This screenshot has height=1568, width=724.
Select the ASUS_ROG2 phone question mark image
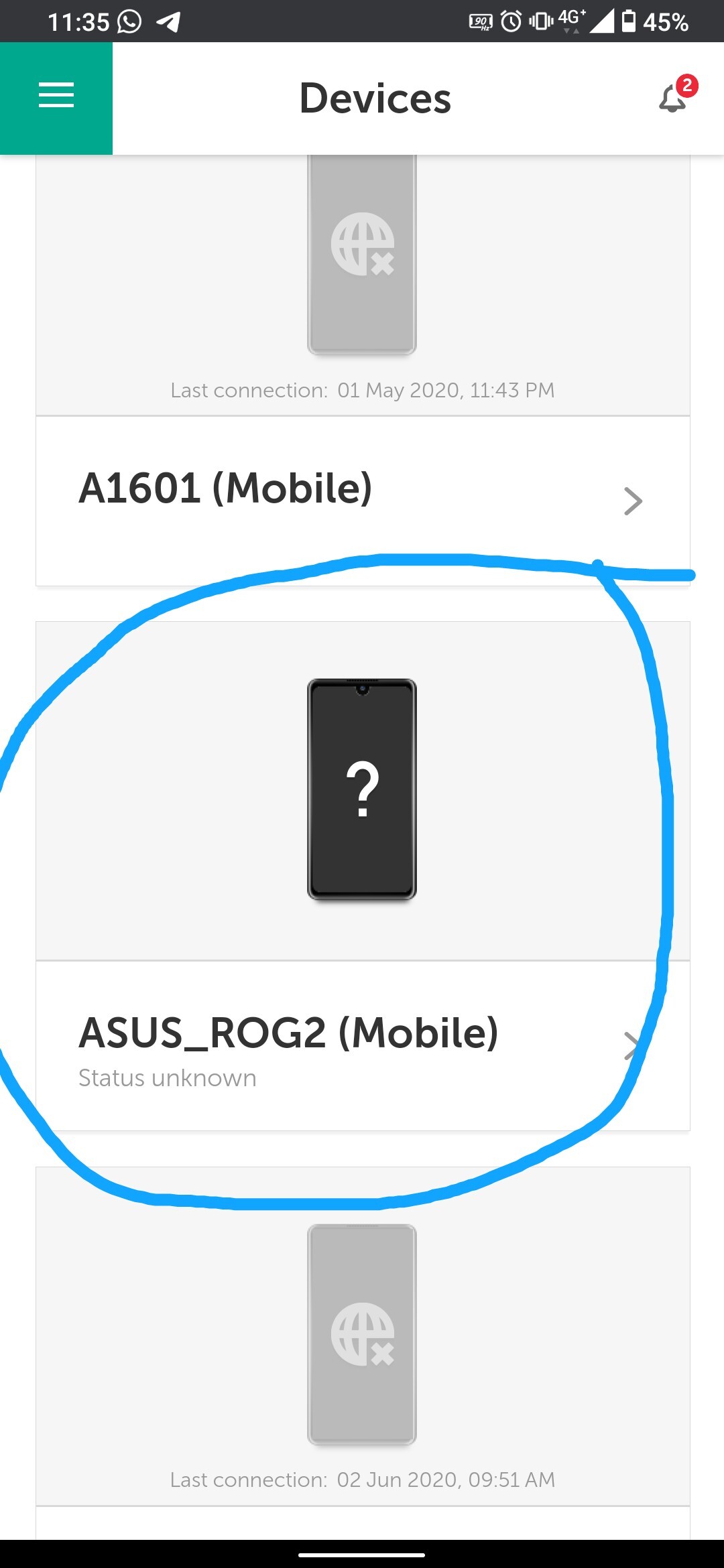(x=362, y=789)
